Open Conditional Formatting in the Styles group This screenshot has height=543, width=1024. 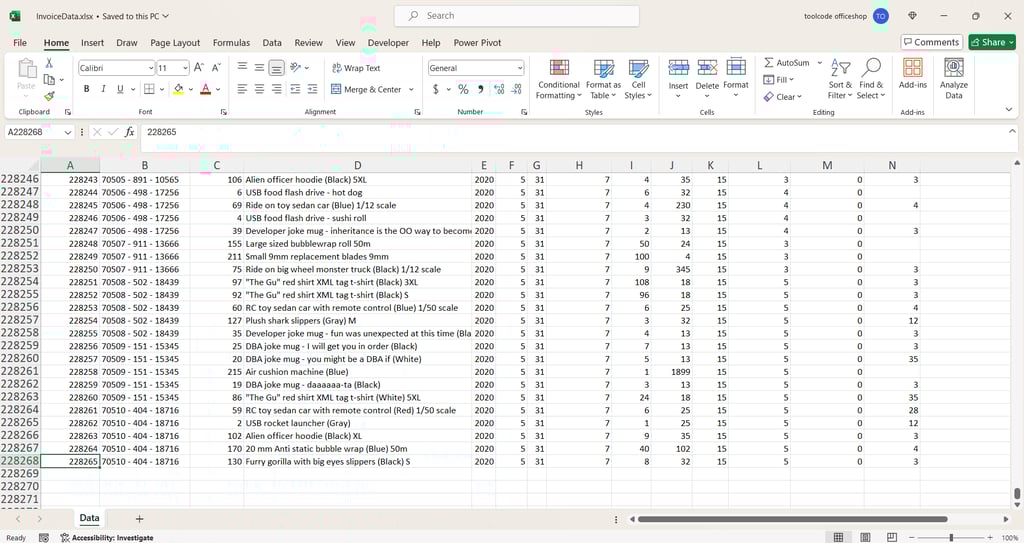point(558,77)
